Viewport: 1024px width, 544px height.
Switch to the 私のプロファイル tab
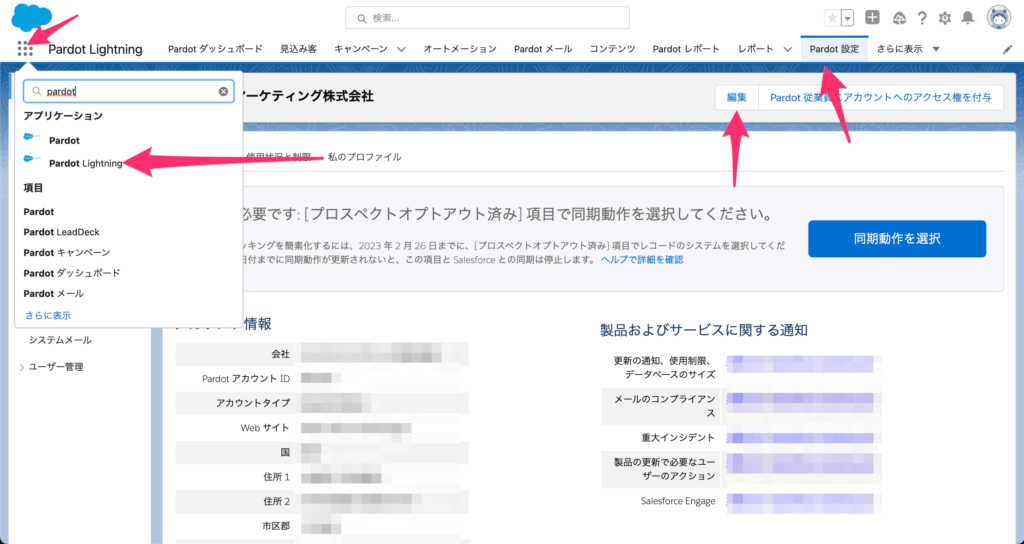(x=364, y=157)
